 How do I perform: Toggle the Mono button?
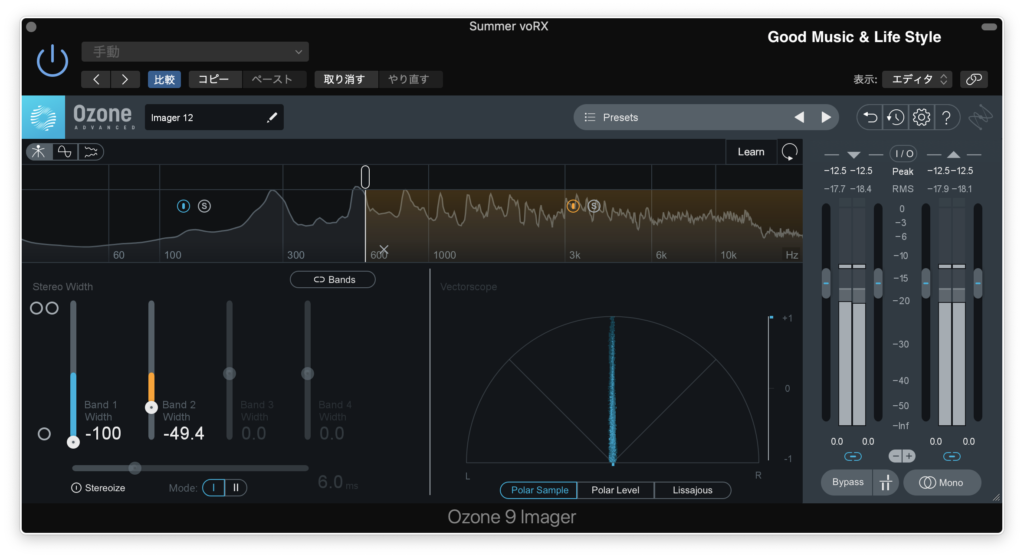click(941, 482)
